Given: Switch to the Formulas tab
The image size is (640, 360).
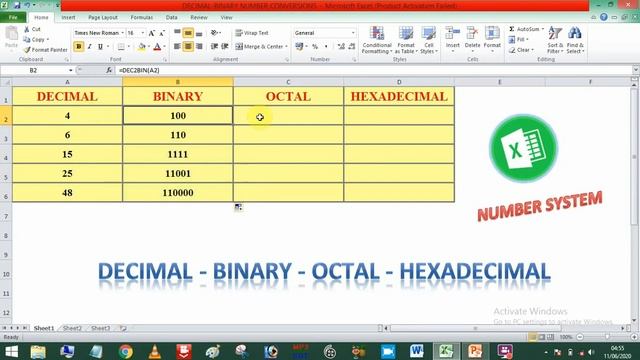Looking at the screenshot, I should (142, 18).
